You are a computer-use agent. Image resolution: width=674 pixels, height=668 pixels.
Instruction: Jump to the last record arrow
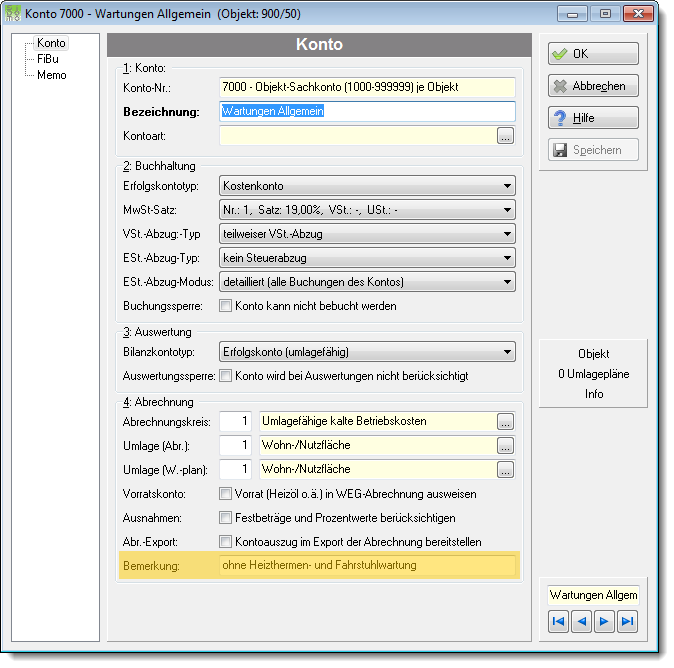[627, 622]
